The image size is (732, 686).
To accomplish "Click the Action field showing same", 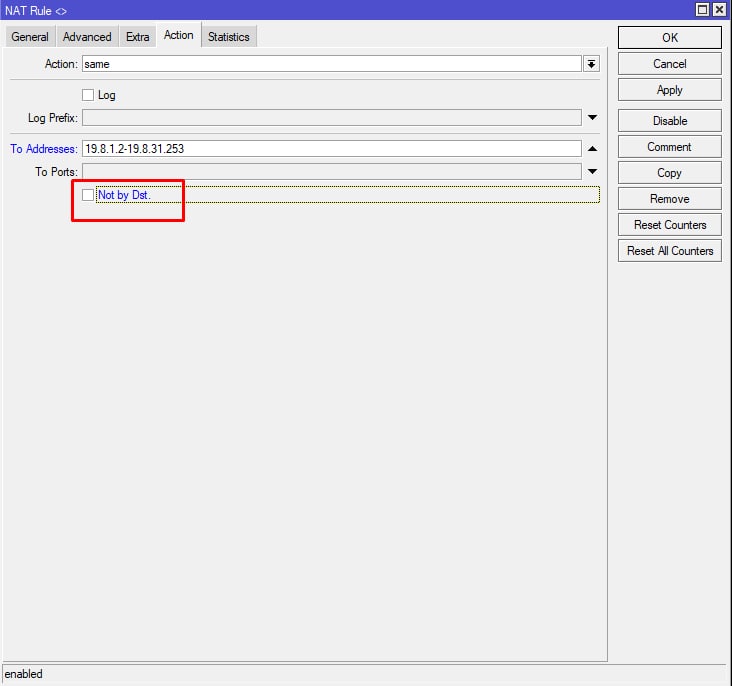I will coord(331,64).
